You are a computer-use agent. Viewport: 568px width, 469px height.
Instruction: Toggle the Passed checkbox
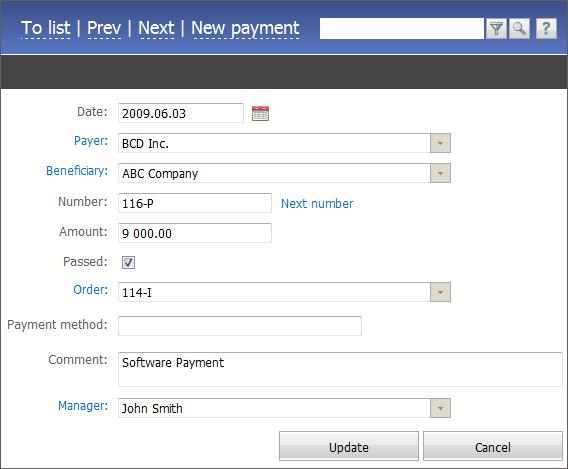[128, 262]
